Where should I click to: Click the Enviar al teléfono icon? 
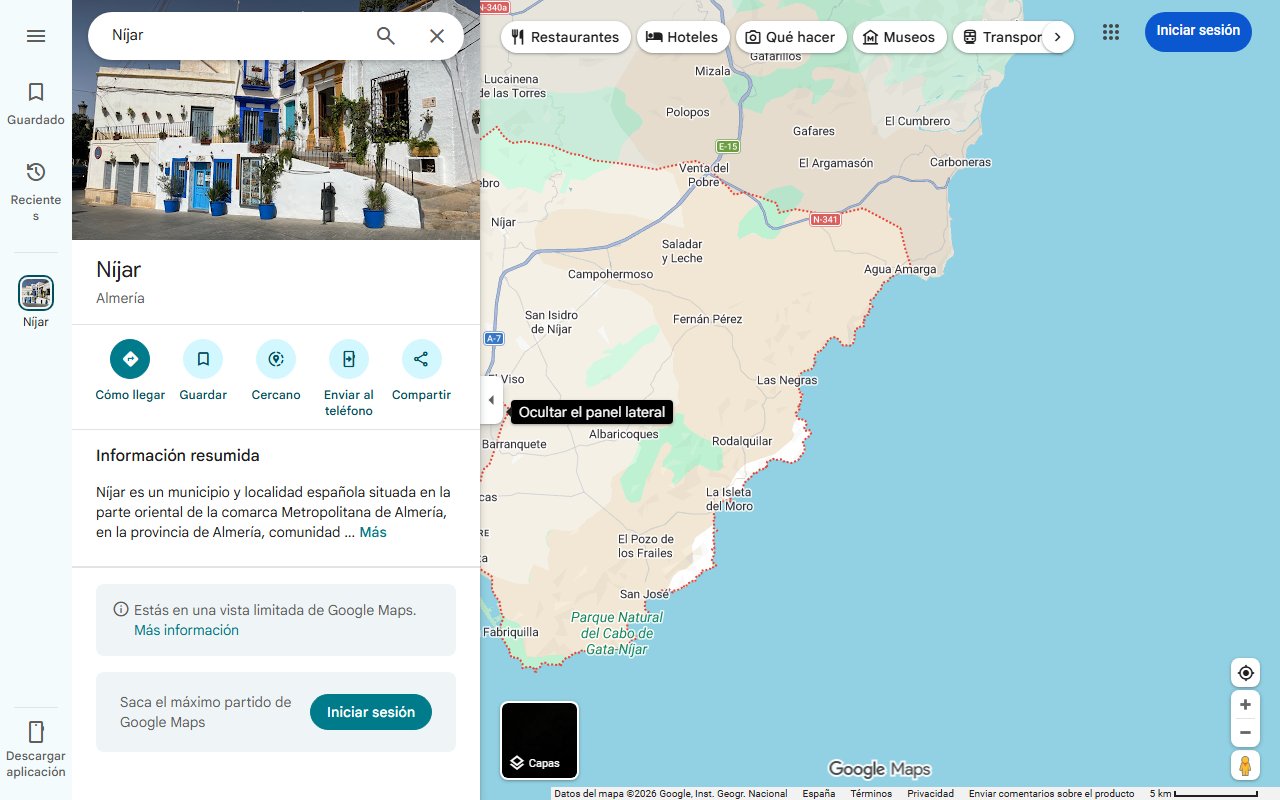[348, 358]
